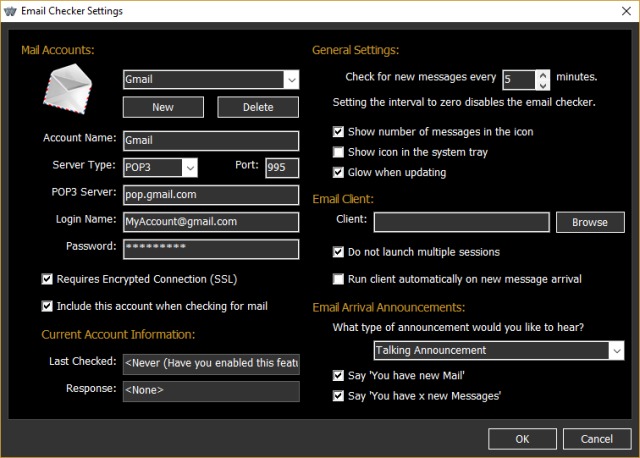
Task: Decrease the check interval with the down arrow
Action: 543,84
